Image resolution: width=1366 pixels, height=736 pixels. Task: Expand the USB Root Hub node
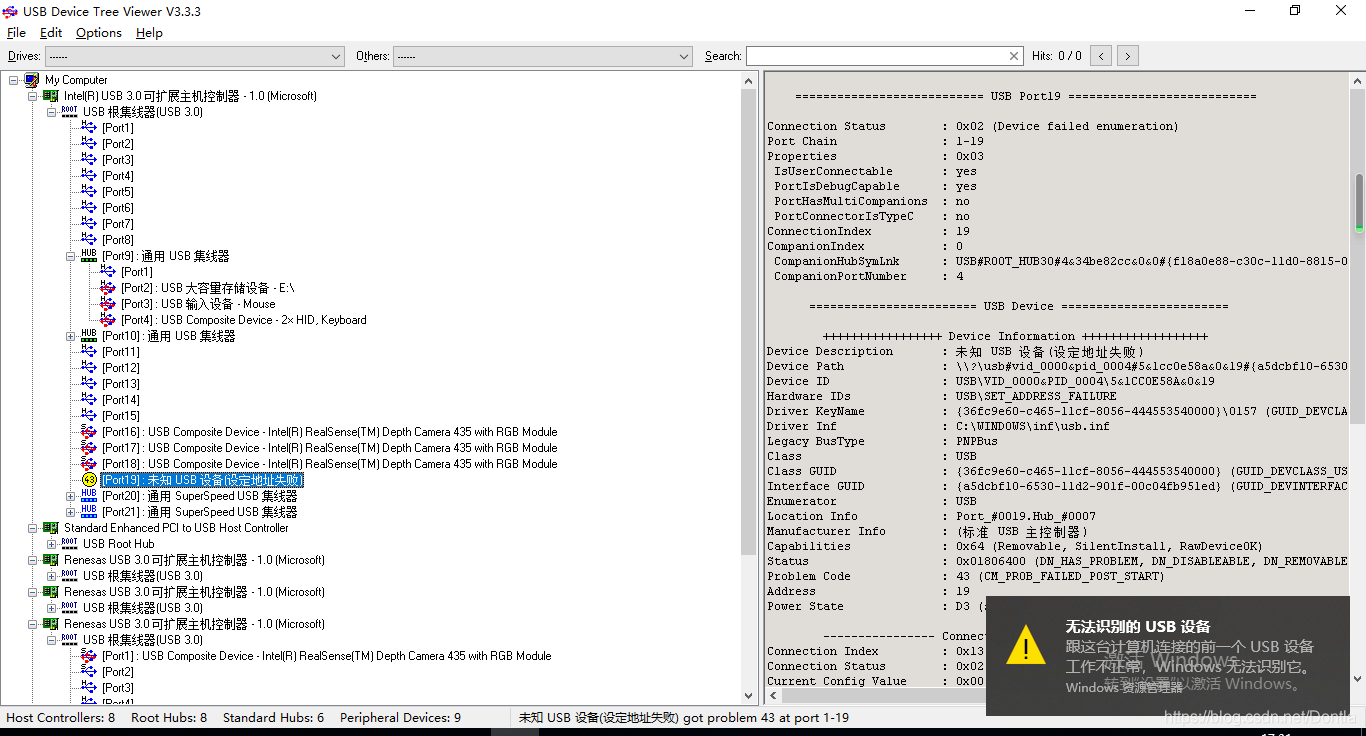click(x=51, y=544)
